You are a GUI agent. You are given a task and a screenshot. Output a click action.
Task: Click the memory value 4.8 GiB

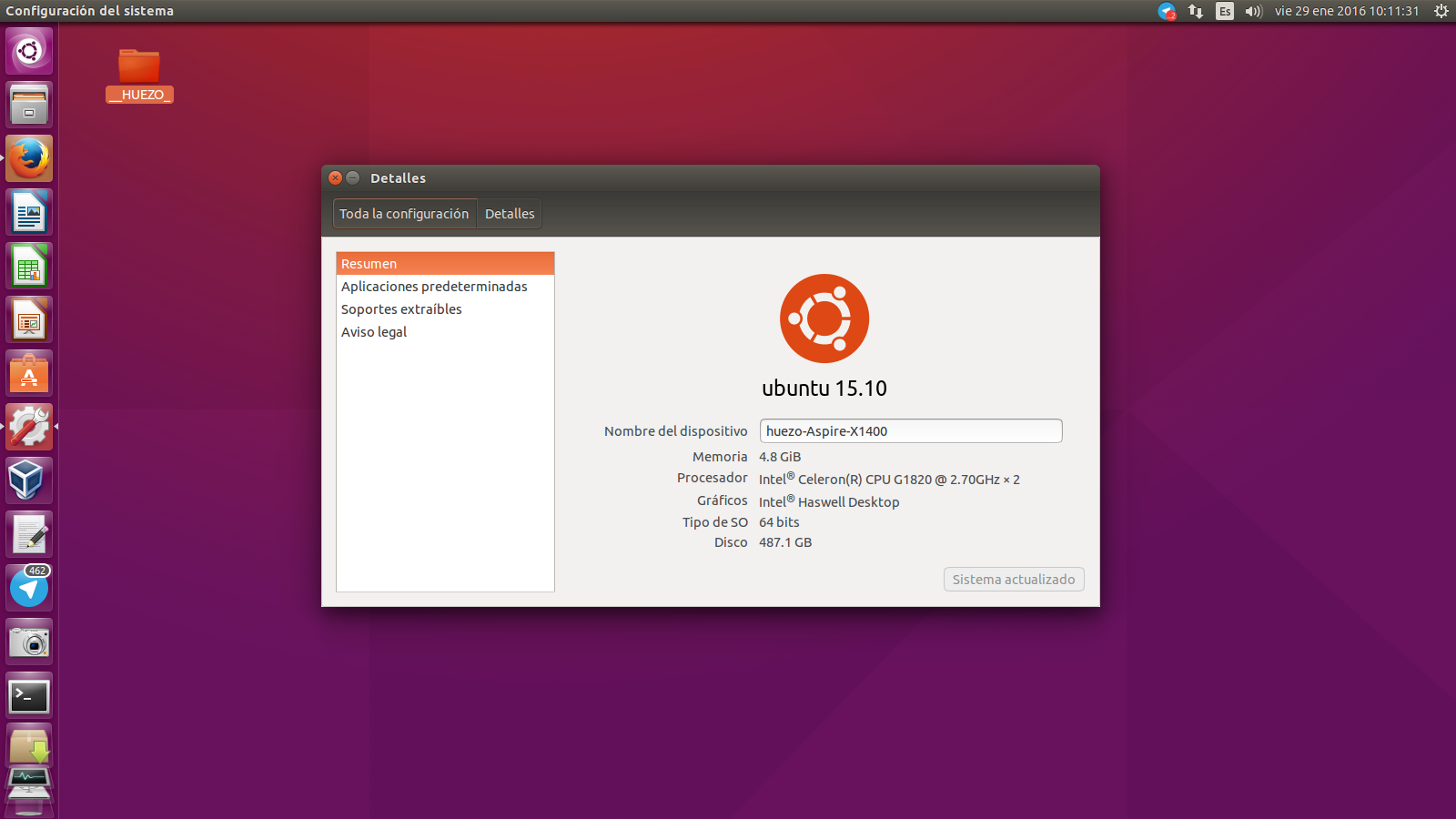780,457
